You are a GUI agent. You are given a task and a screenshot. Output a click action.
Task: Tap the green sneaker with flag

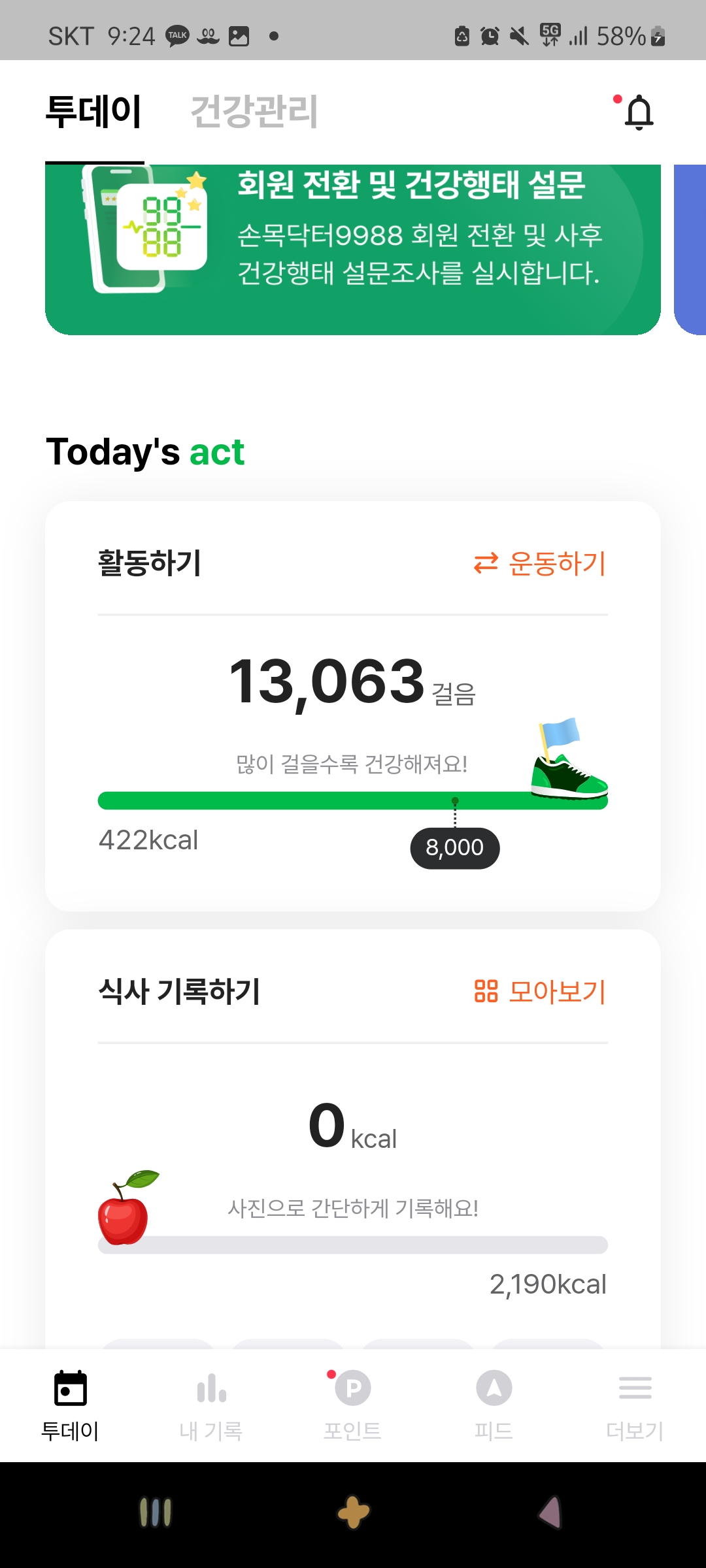click(x=567, y=761)
